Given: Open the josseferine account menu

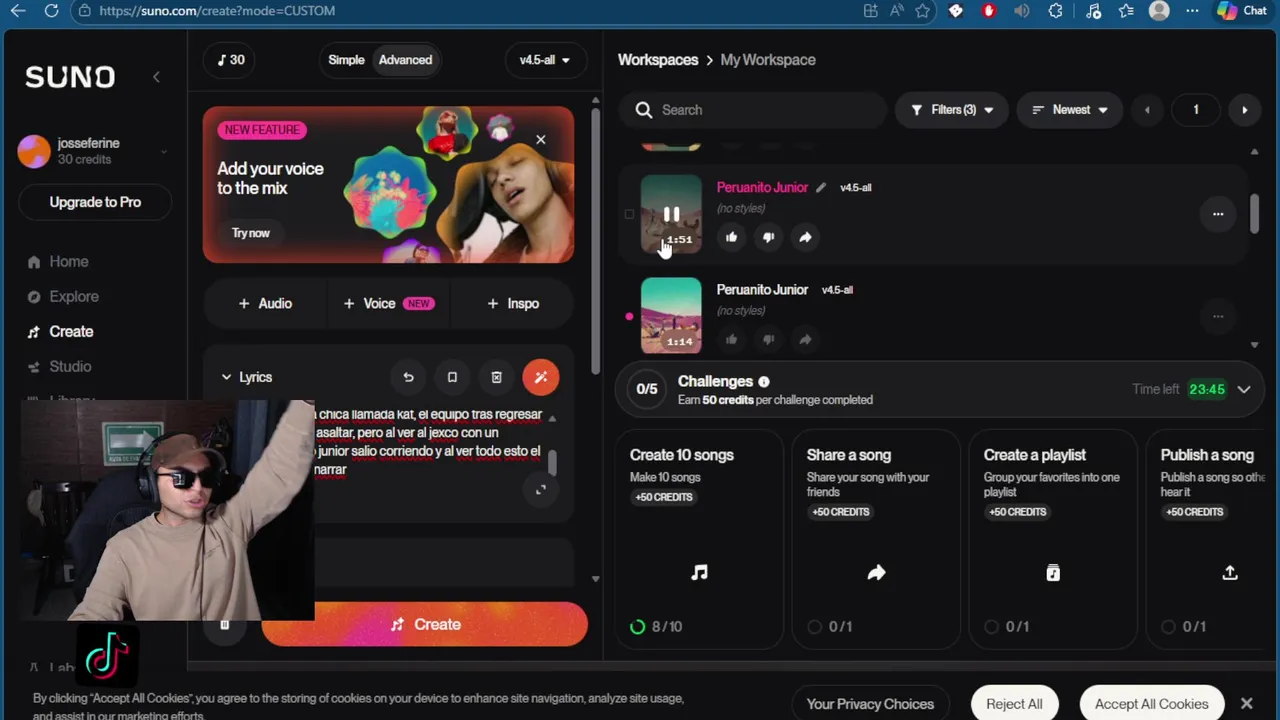Looking at the screenshot, I should click(93, 151).
